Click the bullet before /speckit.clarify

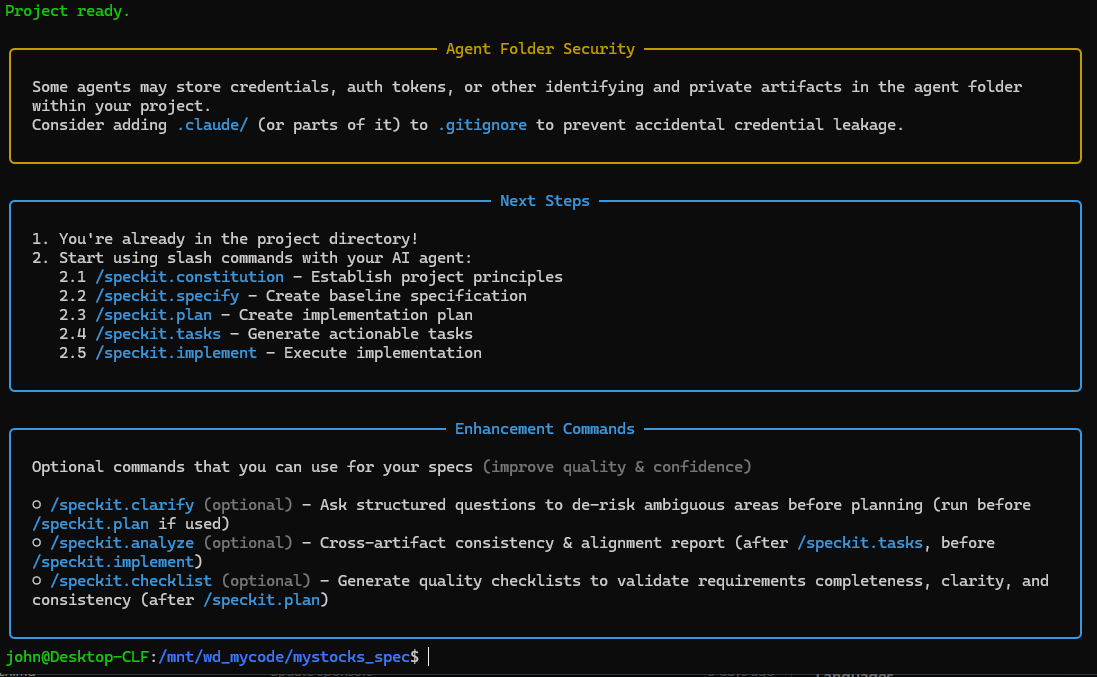37,505
